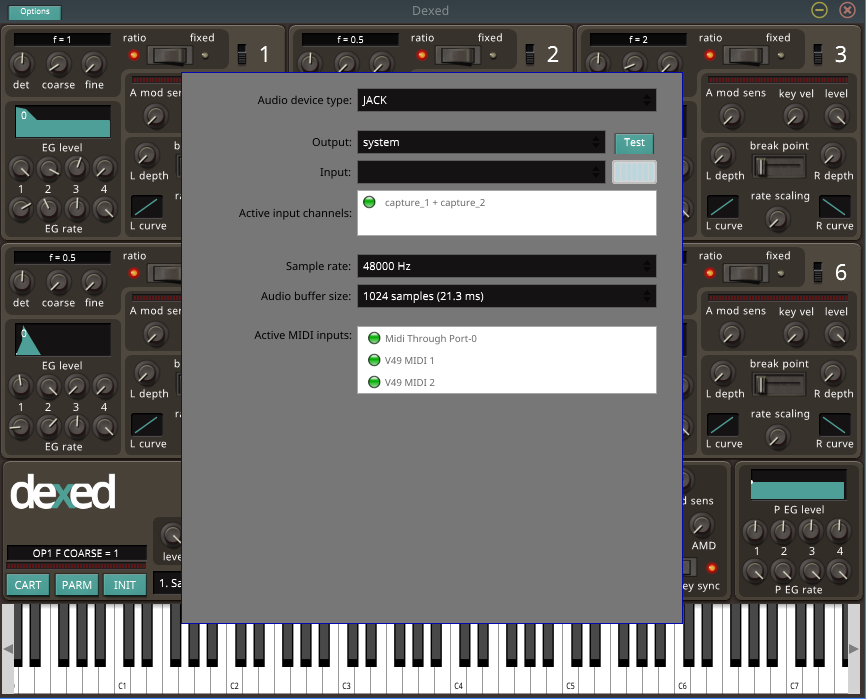Click P EG rate knob 4

tap(839, 571)
